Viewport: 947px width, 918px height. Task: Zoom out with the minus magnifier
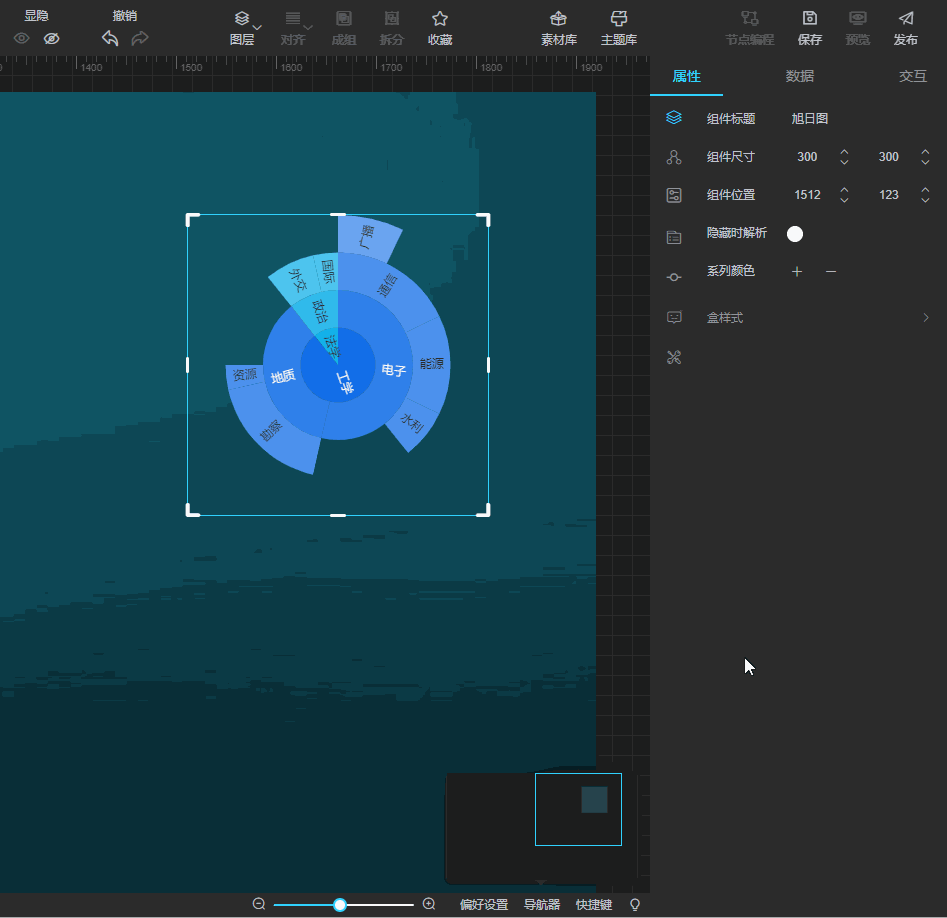(259, 904)
